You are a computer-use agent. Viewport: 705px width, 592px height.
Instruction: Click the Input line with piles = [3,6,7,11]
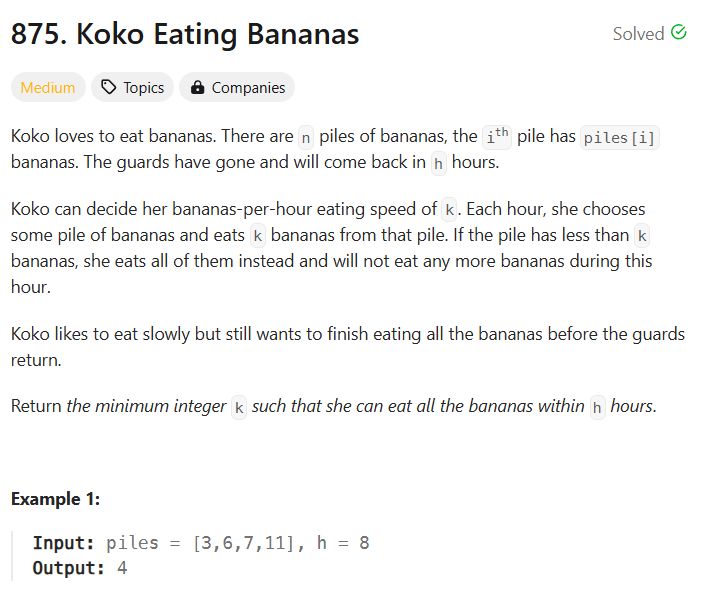[201, 543]
